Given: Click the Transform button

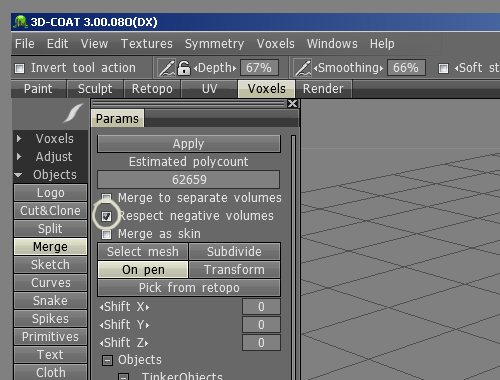Looking at the screenshot, I should click(x=234, y=270).
